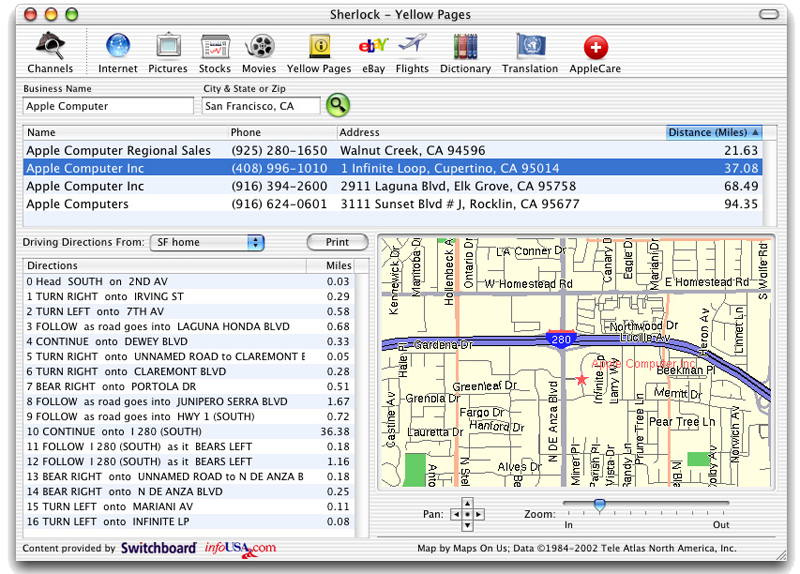Click the Directions column header
The width and height of the screenshot is (800, 574).
coord(164,266)
